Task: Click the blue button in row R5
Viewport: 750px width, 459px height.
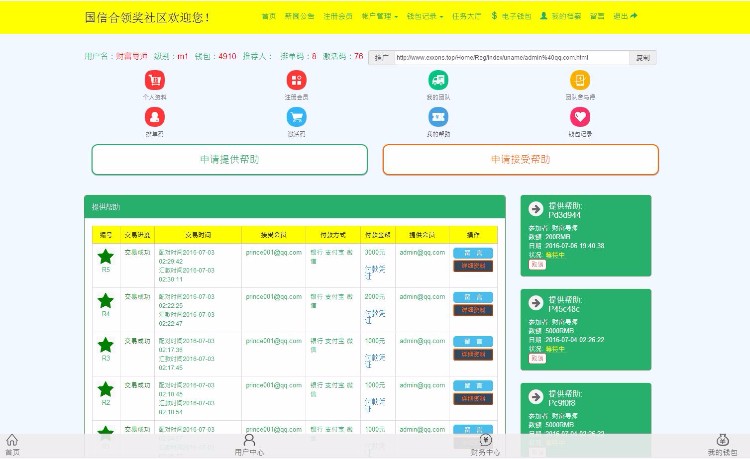Action: pos(473,253)
